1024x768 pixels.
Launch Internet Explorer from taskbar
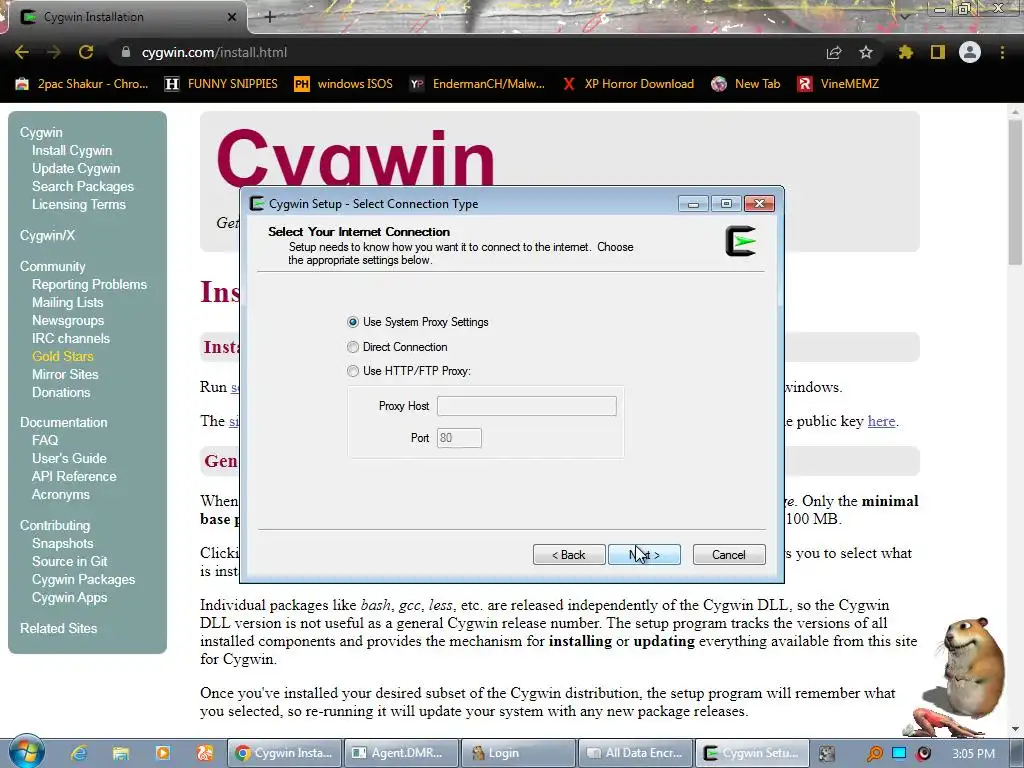click(79, 753)
